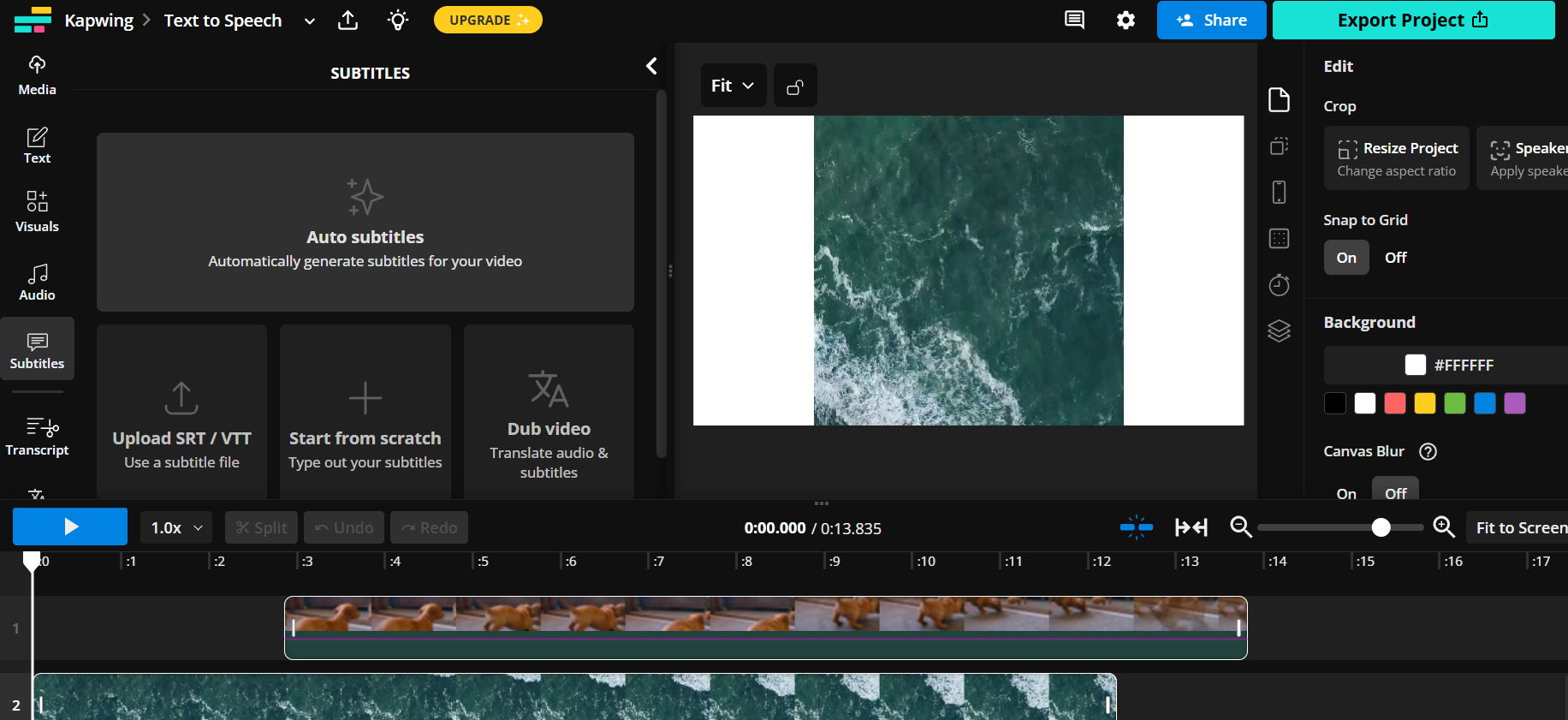The width and height of the screenshot is (1568, 720).
Task: Open settings gear icon
Action: (1126, 20)
